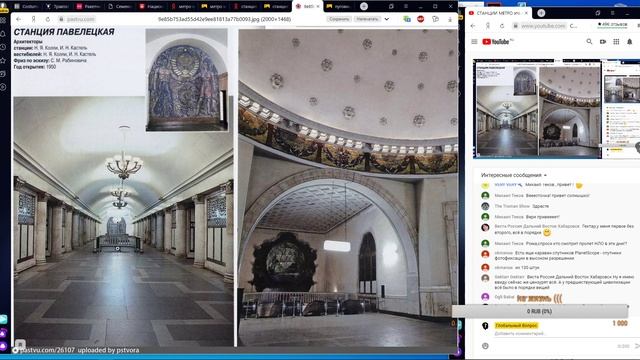
Task: Send the live chat message
Action: point(637,346)
